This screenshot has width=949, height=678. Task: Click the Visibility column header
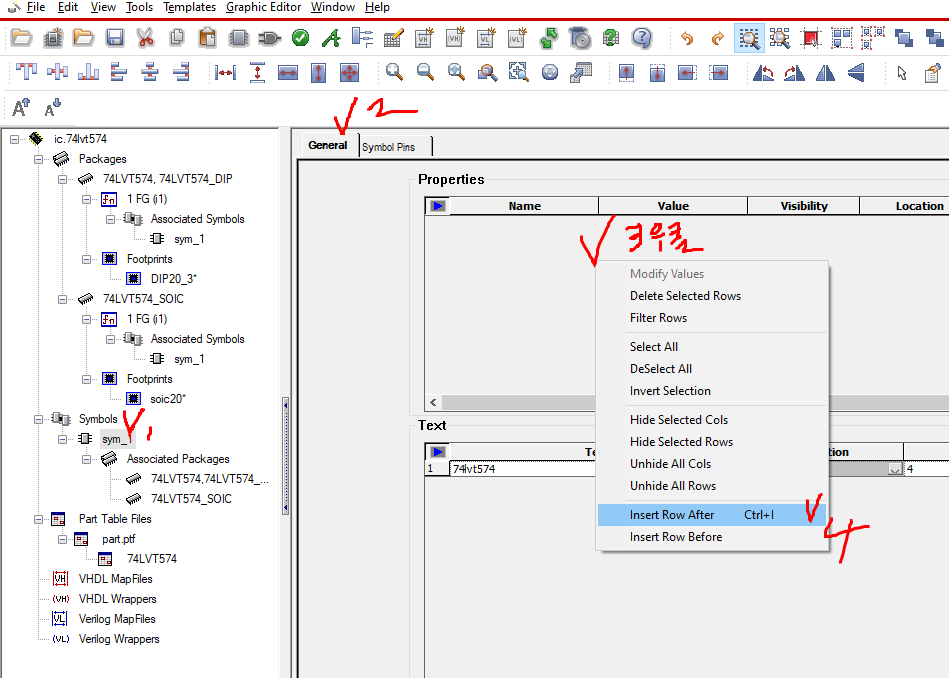pyautogui.click(x=804, y=206)
